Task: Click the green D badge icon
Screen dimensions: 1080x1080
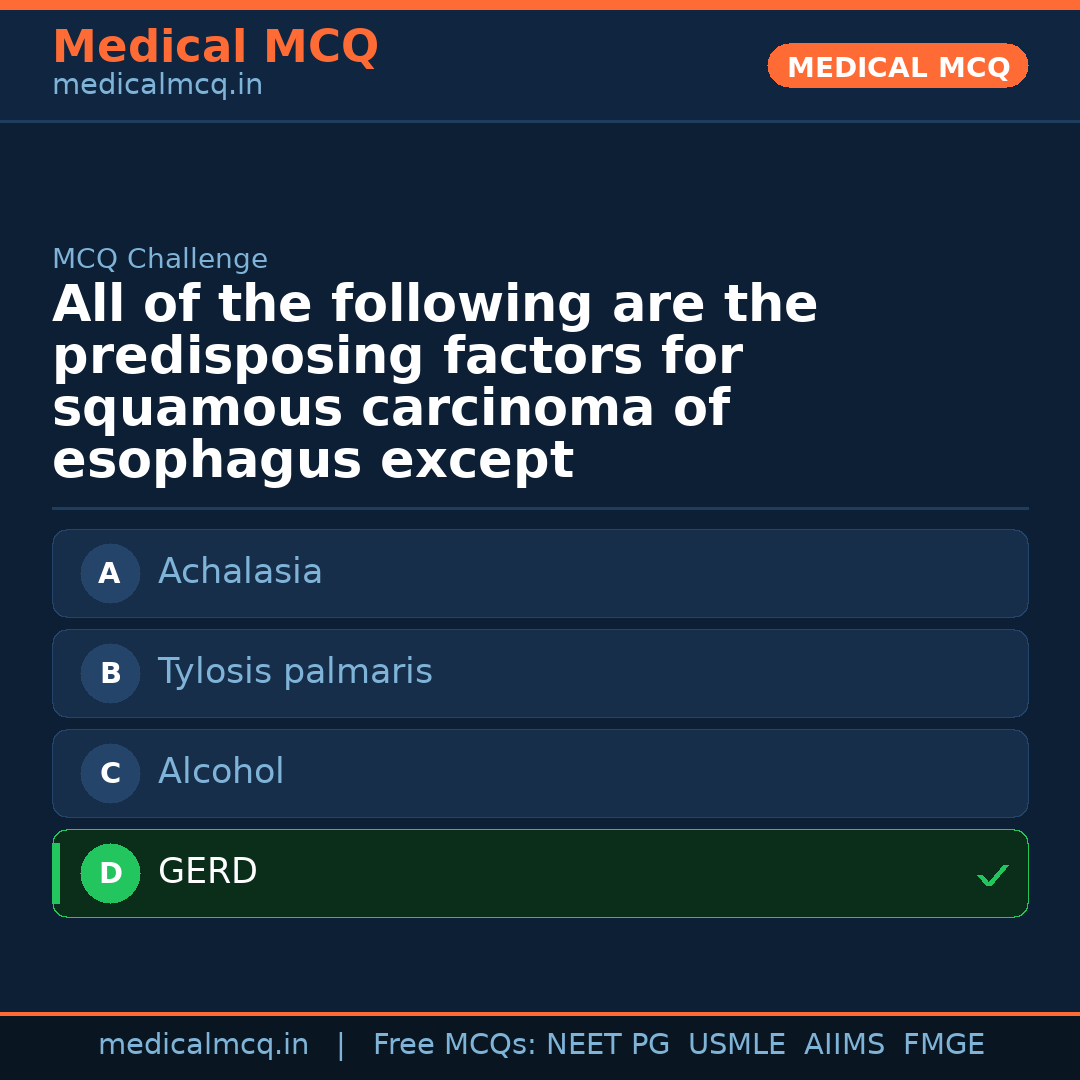Action: coord(110,873)
